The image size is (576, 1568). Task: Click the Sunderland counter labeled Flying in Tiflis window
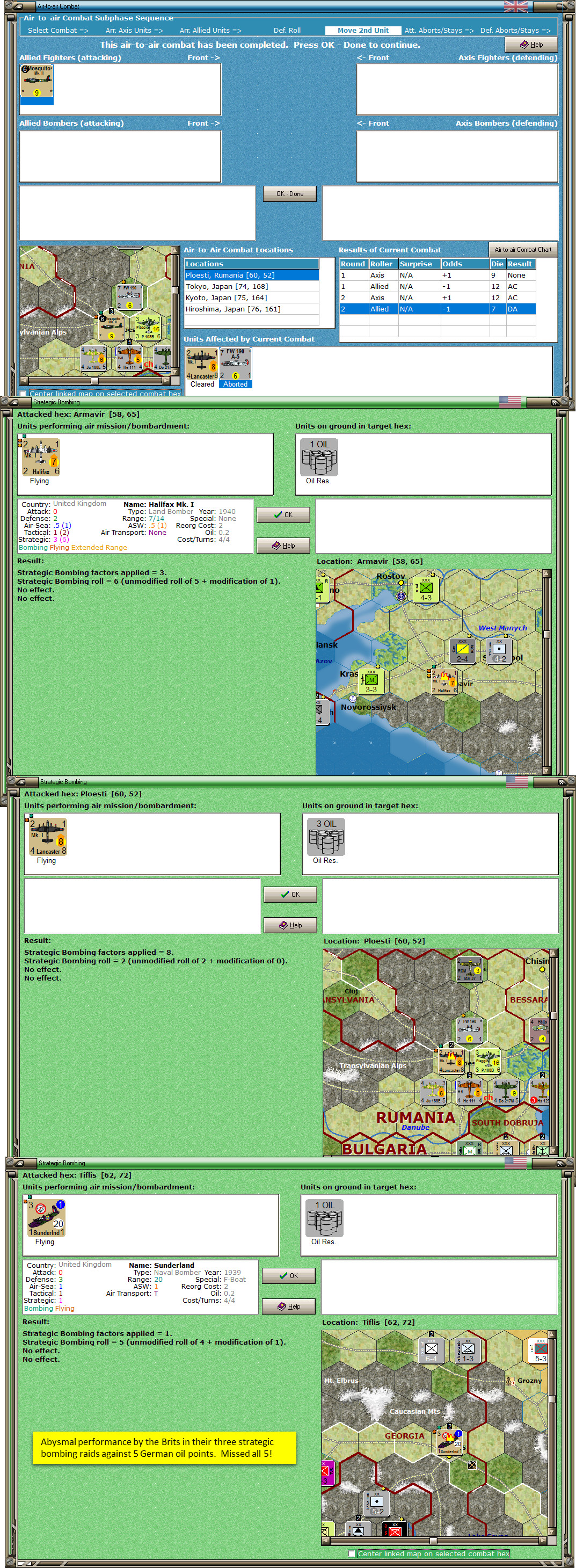tap(46, 1218)
